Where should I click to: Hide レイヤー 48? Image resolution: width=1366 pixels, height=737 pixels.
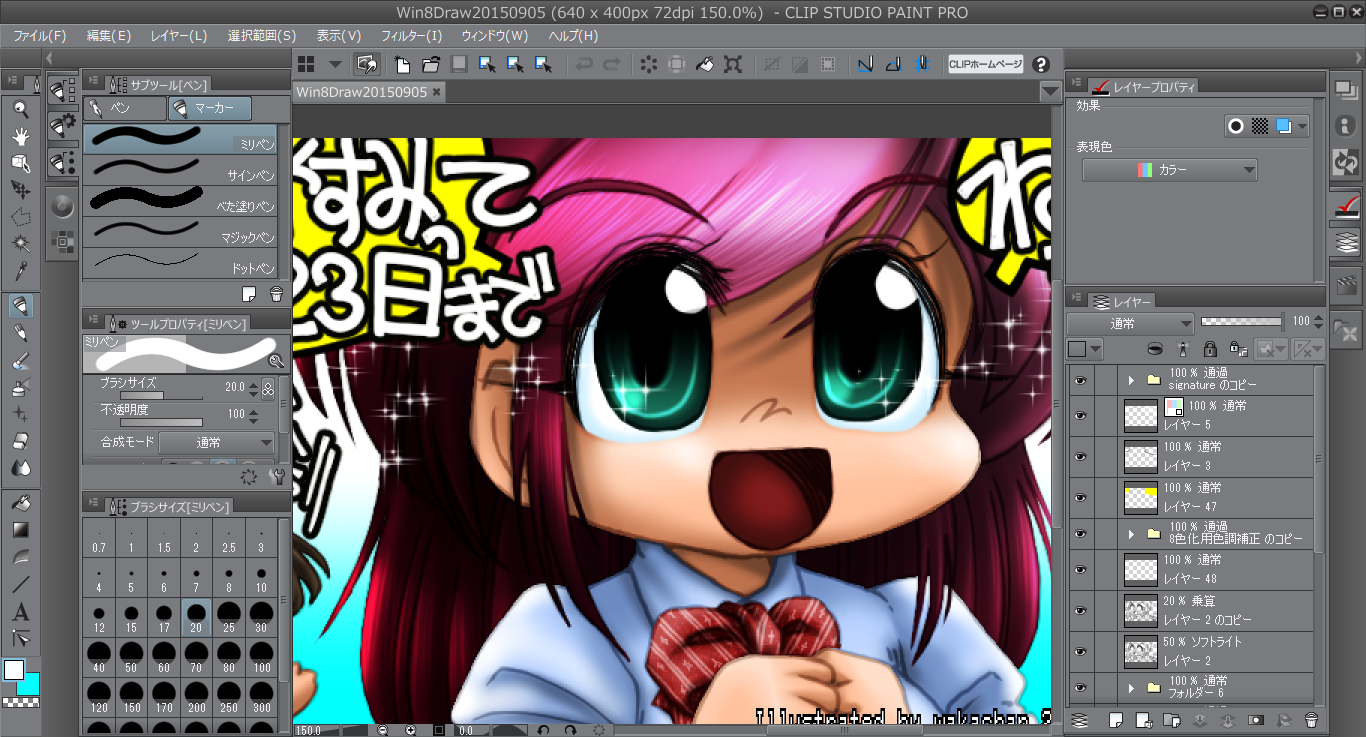(1080, 569)
